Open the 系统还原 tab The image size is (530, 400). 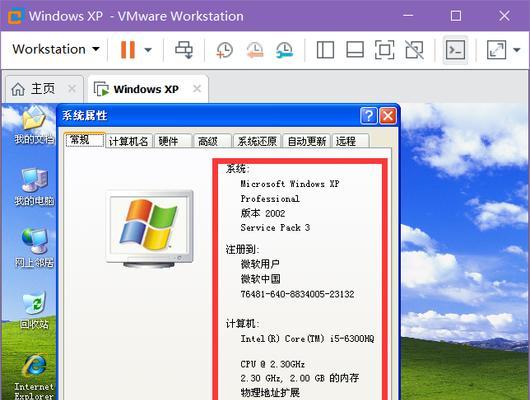click(257, 141)
